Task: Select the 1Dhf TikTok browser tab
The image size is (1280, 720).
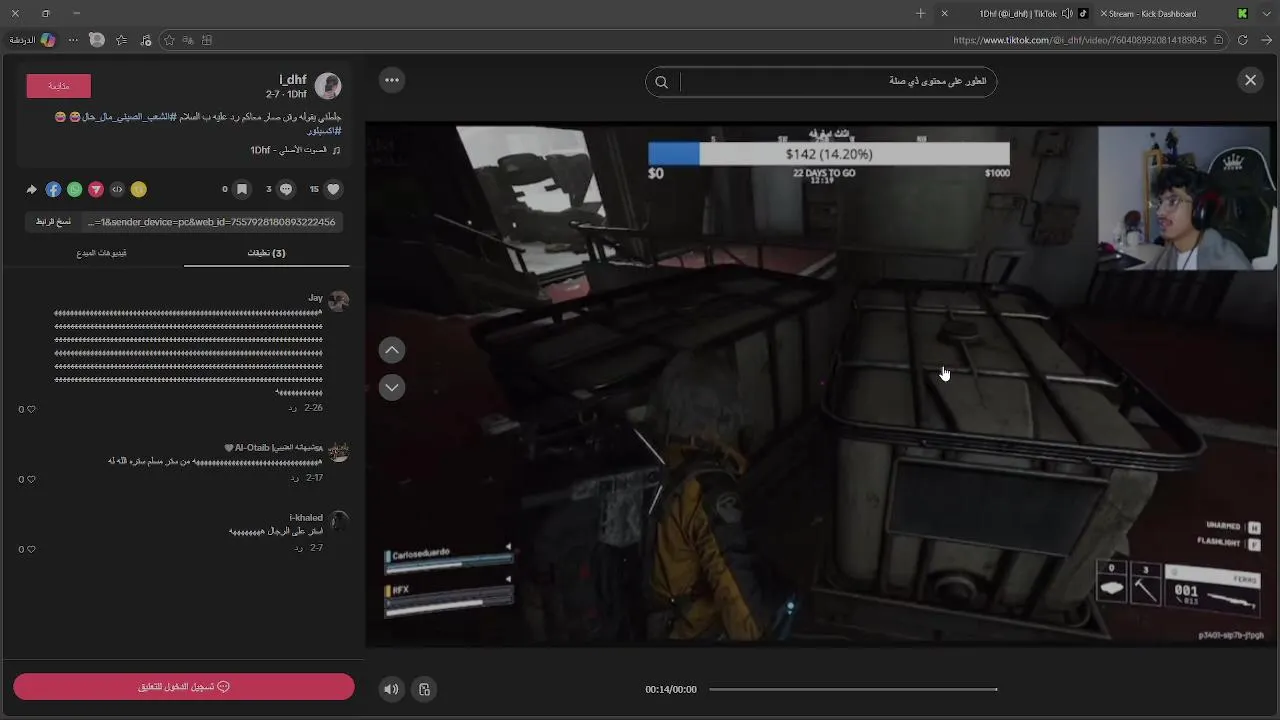Action: 1018,14
